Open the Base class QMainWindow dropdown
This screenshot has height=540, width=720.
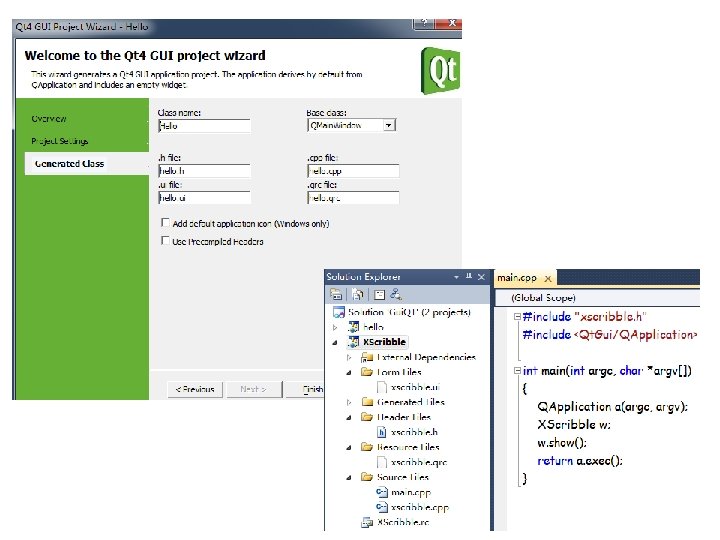coord(388,125)
